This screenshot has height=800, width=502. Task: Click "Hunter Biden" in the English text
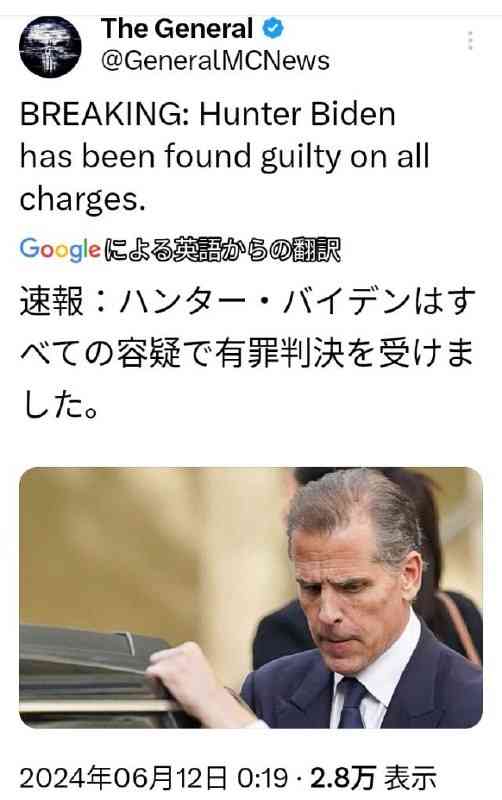[x=297, y=114]
